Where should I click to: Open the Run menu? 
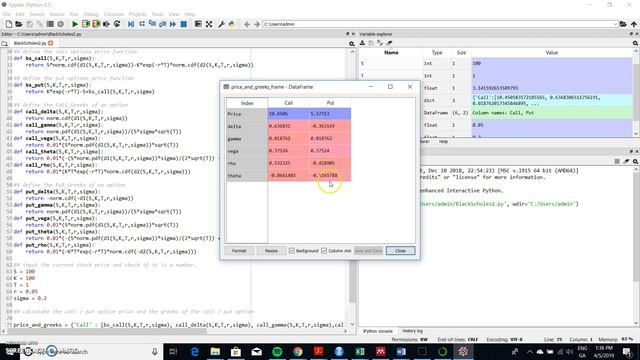74,14
